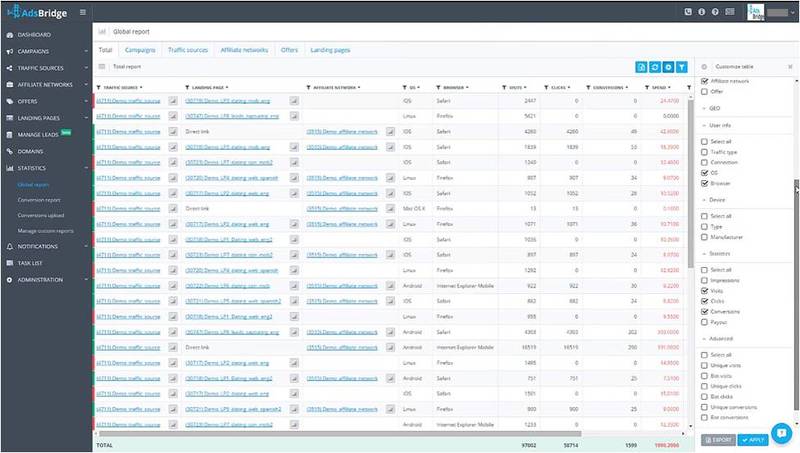The image size is (800, 453).
Task: Toggle the hamburger sidebar menu icon
Action: coord(82,12)
